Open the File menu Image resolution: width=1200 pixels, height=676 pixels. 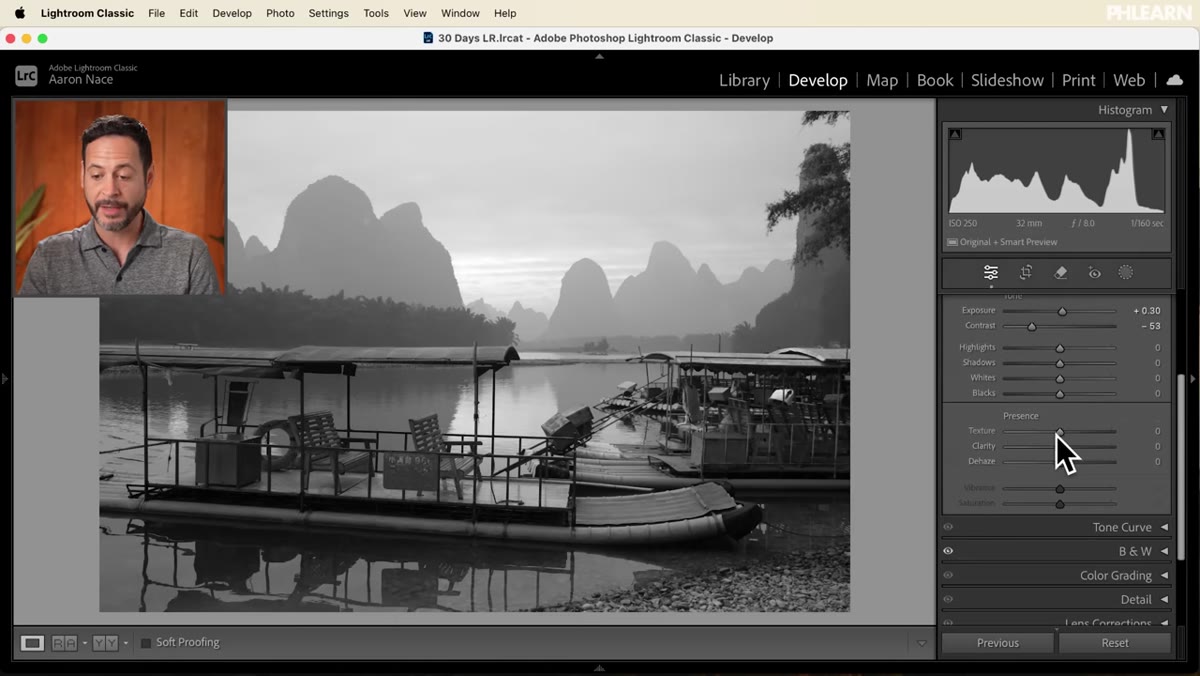click(x=156, y=13)
